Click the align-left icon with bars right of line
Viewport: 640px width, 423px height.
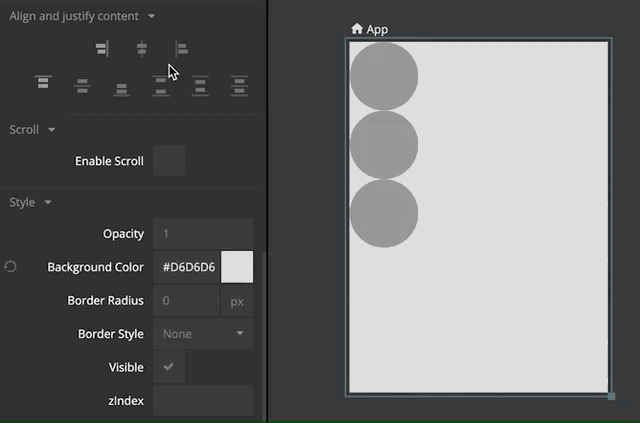[x=181, y=48]
